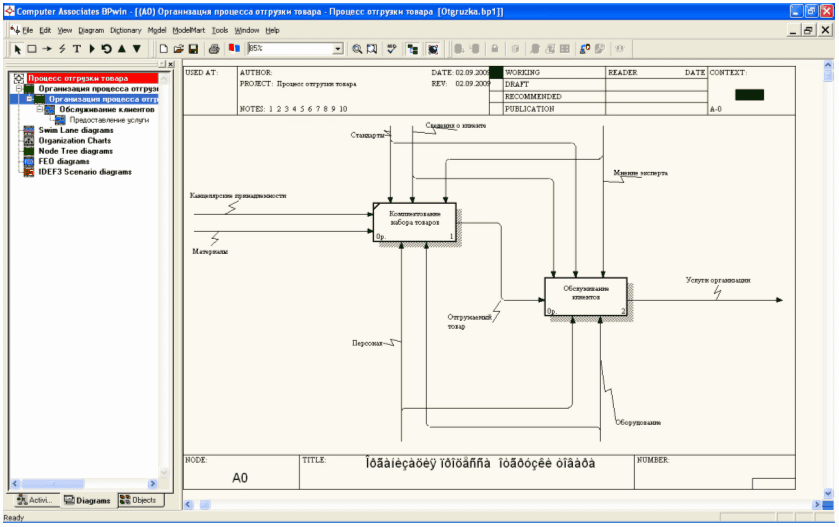Open the Diagram Dictionary Editor play icon
Viewport: 839px width, 527px height.
(91, 49)
